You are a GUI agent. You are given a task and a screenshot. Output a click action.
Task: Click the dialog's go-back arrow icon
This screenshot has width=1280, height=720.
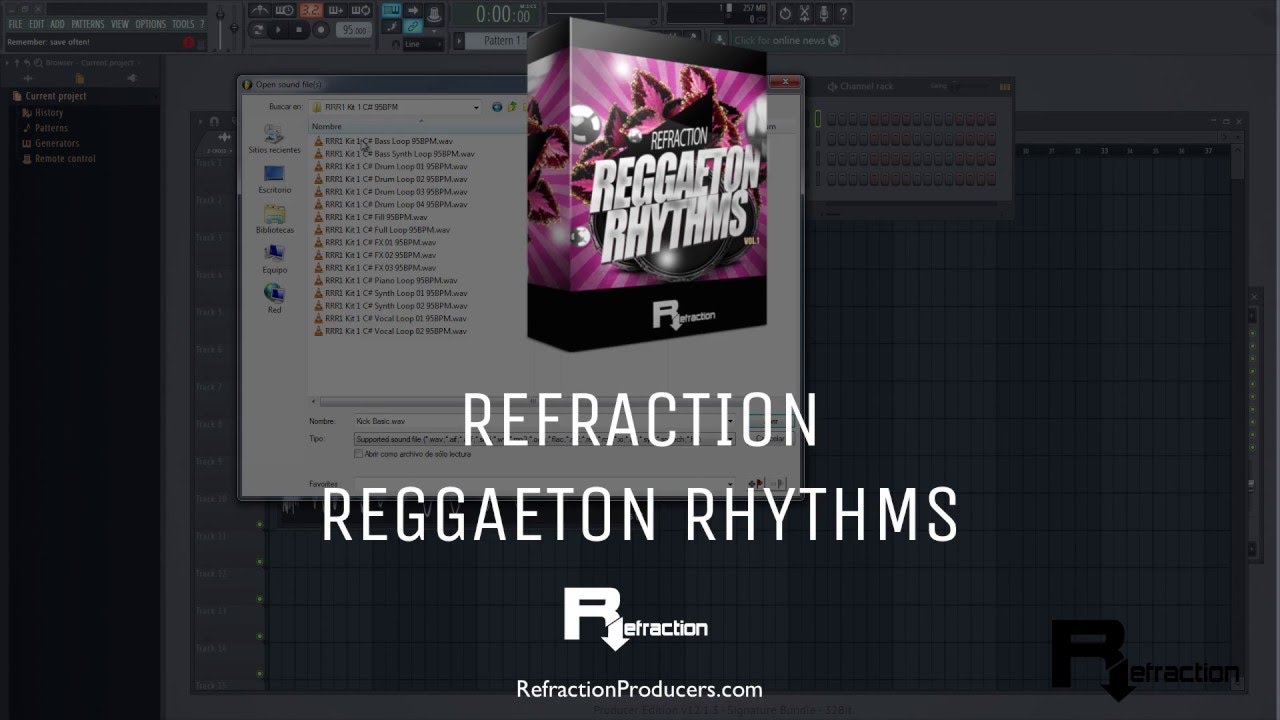point(497,106)
